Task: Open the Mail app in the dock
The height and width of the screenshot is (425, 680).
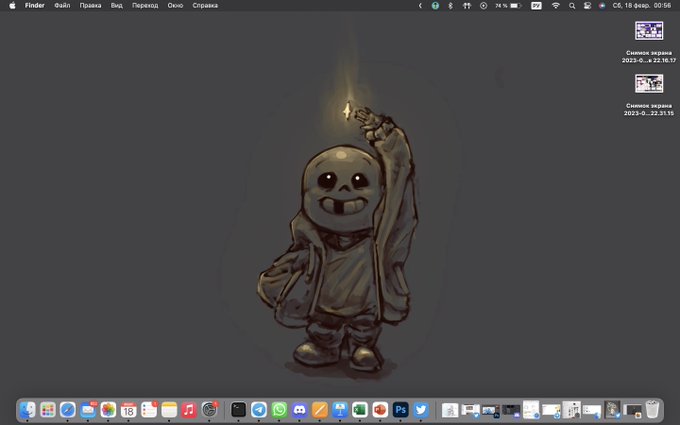Action: point(88,409)
